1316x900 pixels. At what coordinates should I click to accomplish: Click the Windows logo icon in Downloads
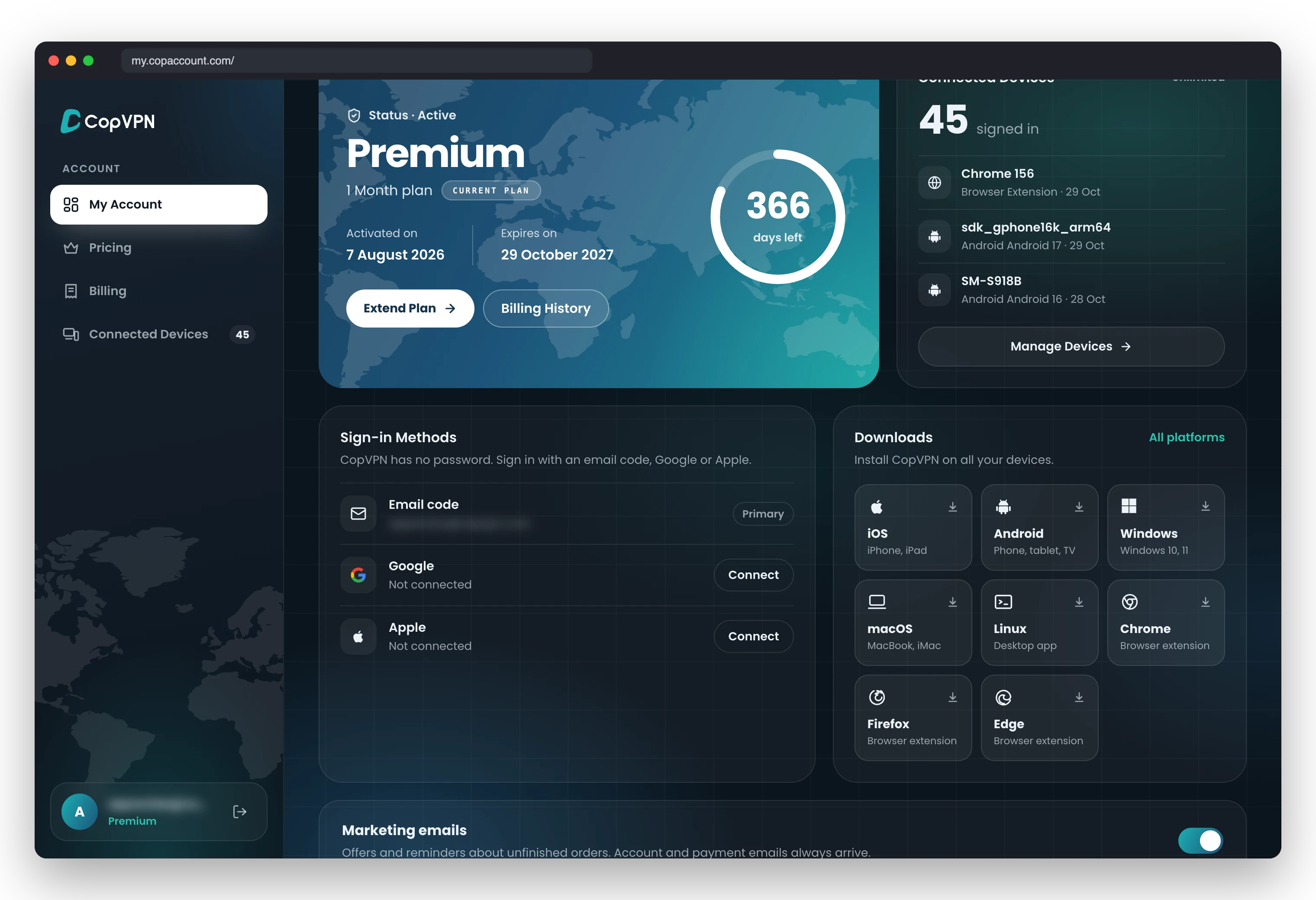(x=1129, y=506)
